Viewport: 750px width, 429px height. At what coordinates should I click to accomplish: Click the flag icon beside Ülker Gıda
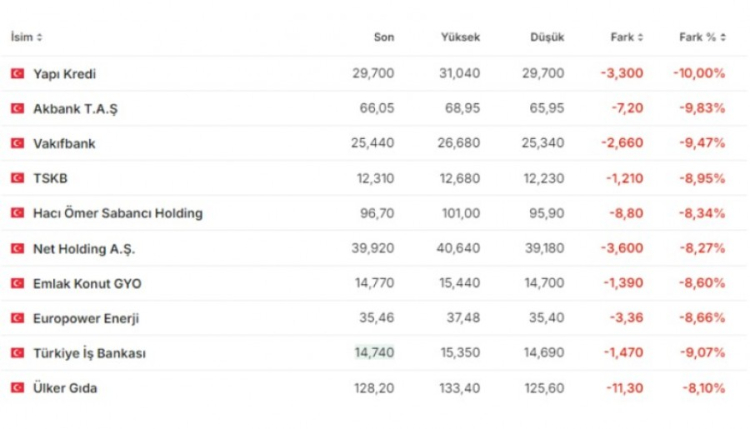(17, 388)
